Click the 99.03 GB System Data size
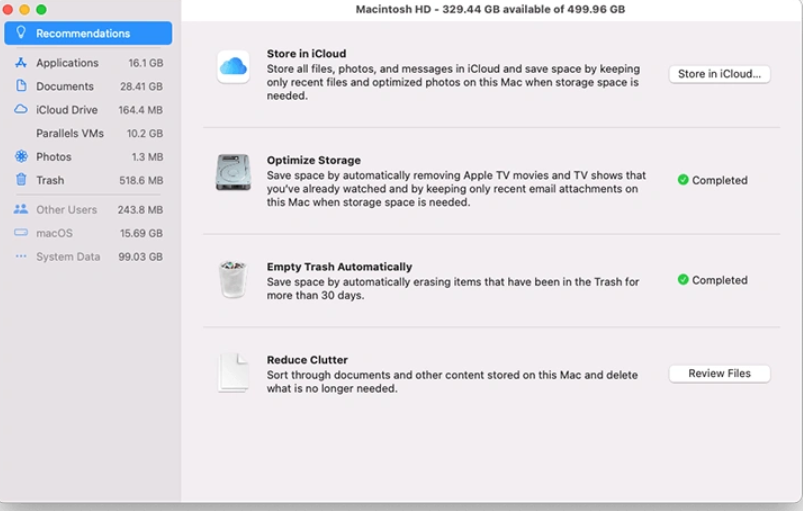This screenshot has height=511, width=803. pos(140,257)
